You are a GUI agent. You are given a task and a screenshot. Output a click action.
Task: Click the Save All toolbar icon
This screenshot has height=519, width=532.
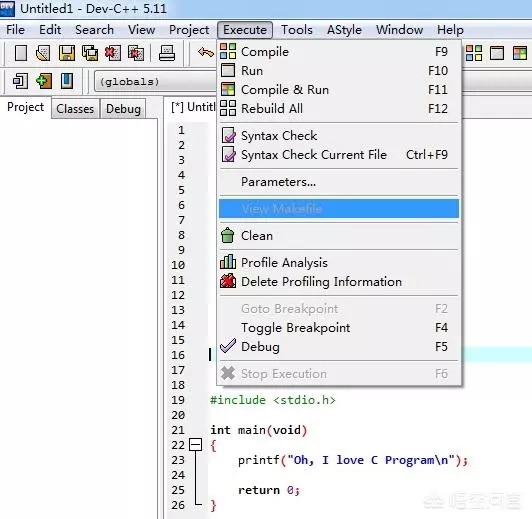(90, 53)
